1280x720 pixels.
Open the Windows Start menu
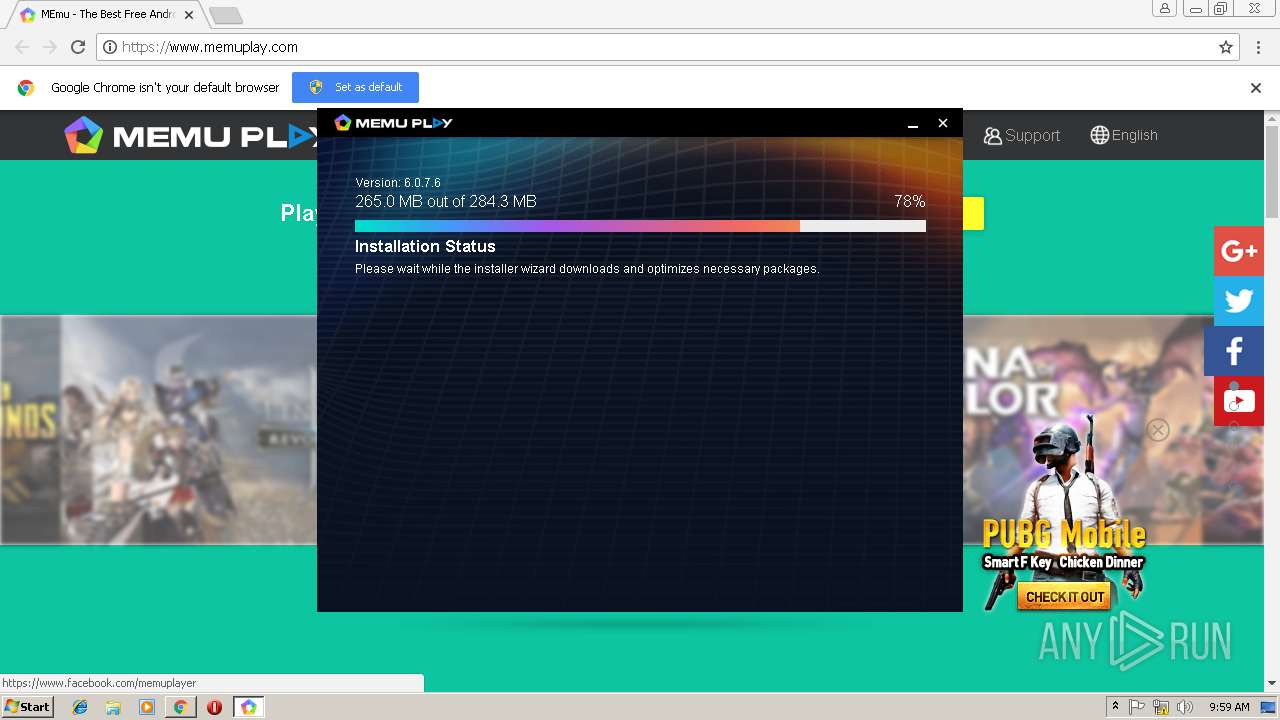pyautogui.click(x=27, y=707)
